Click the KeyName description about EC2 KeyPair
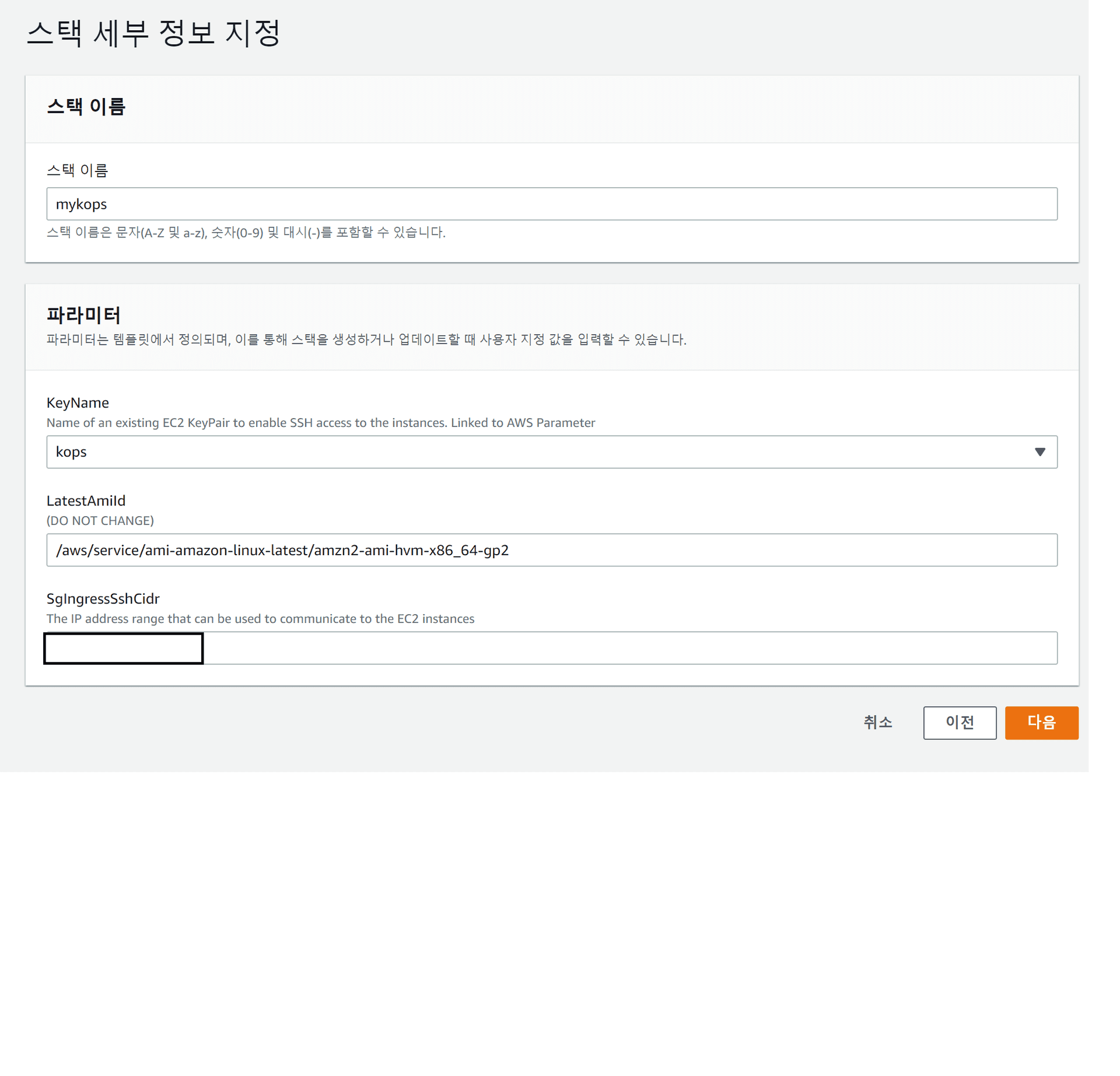The width and height of the screenshot is (1120, 1076). pyautogui.click(x=321, y=422)
